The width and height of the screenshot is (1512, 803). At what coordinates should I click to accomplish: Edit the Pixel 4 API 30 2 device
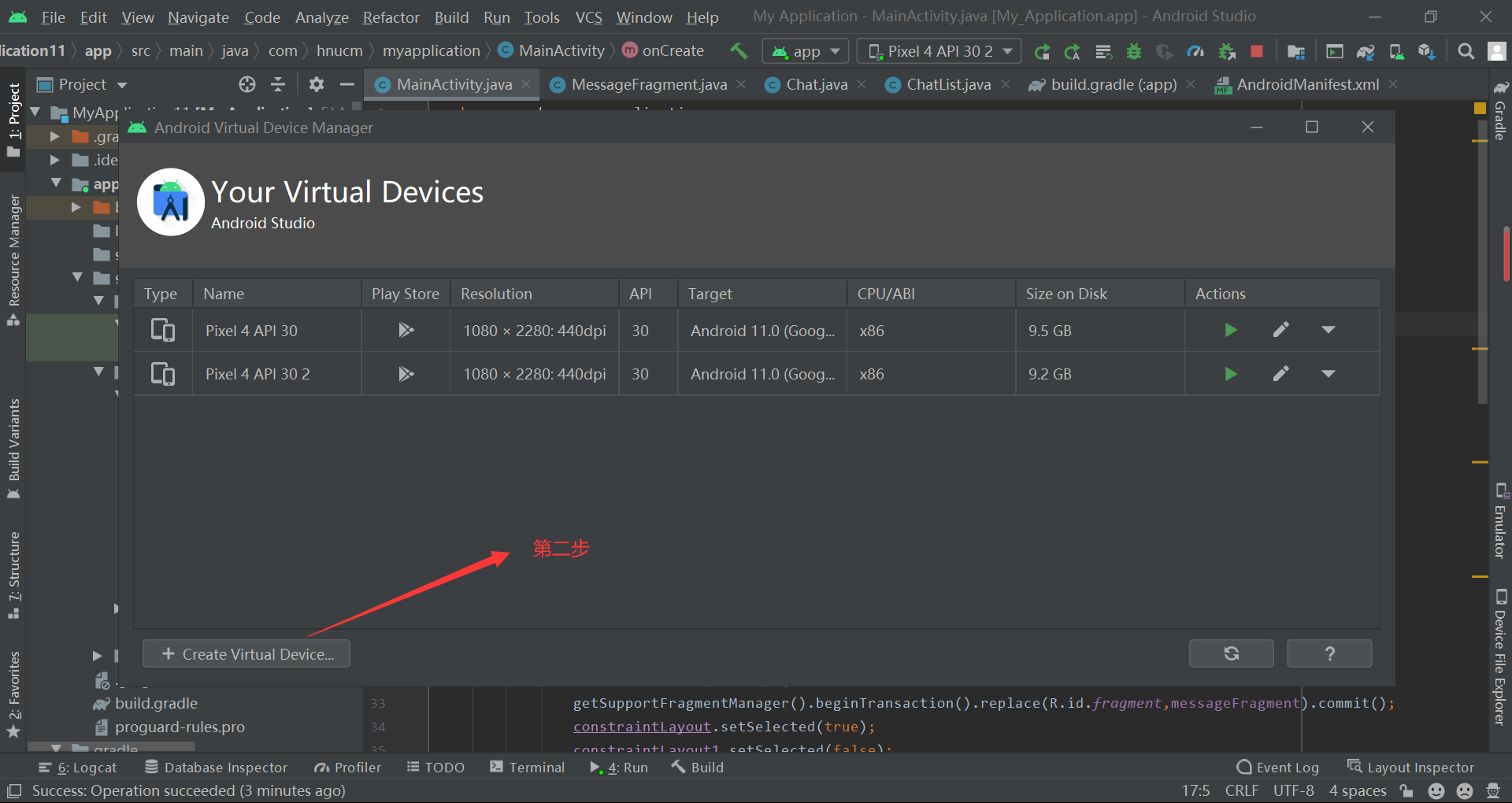[x=1281, y=374]
